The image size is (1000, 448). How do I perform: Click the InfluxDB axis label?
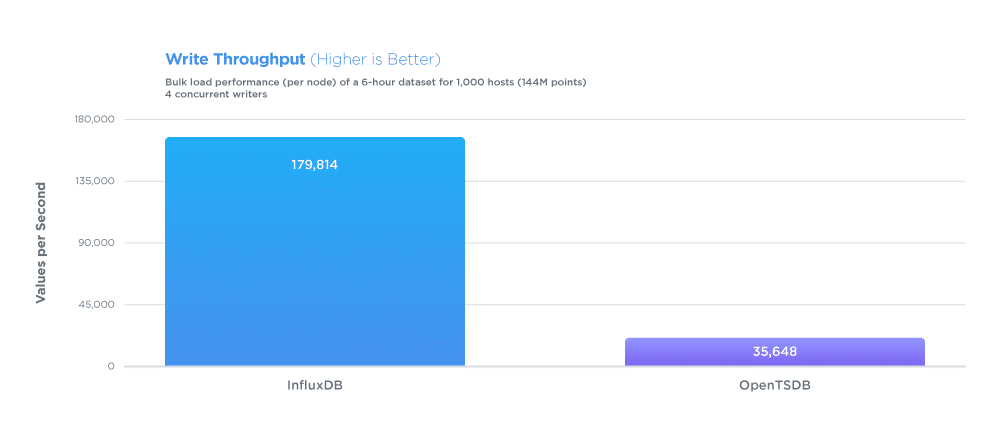click(315, 386)
